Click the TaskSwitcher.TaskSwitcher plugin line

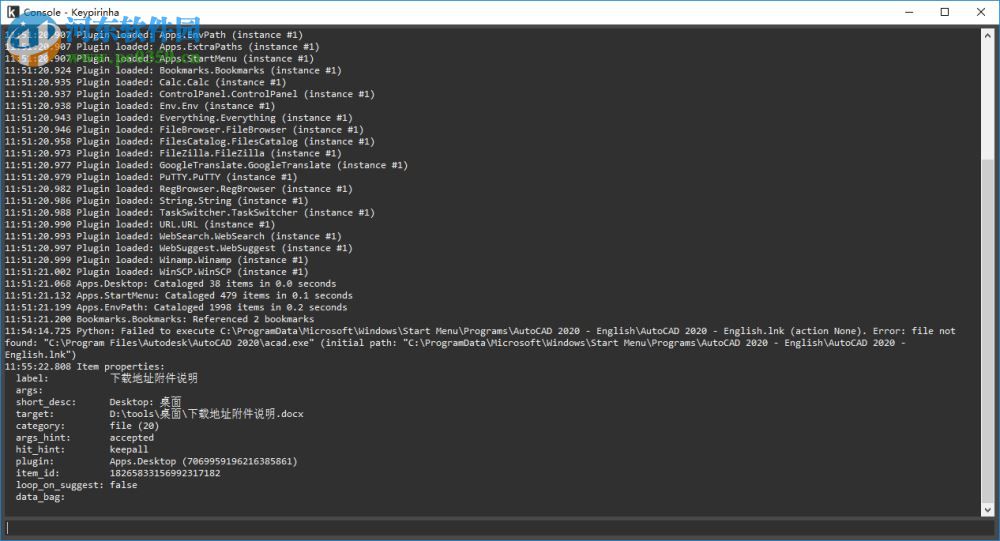click(189, 212)
